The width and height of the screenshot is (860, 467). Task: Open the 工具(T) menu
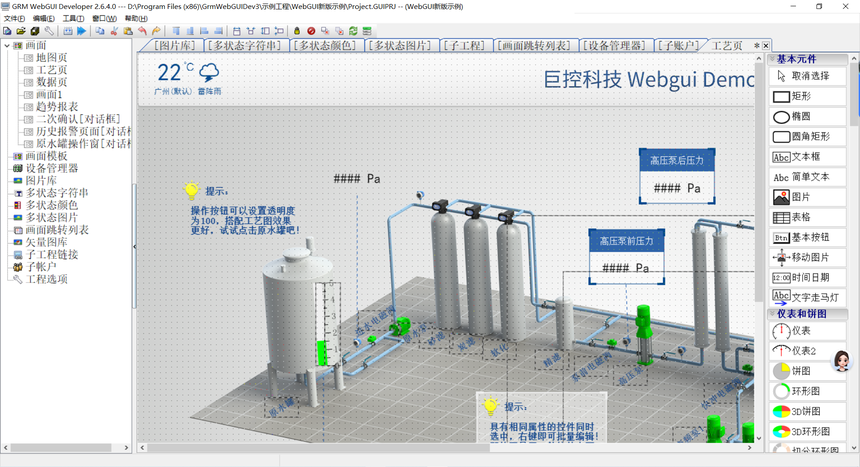point(73,19)
